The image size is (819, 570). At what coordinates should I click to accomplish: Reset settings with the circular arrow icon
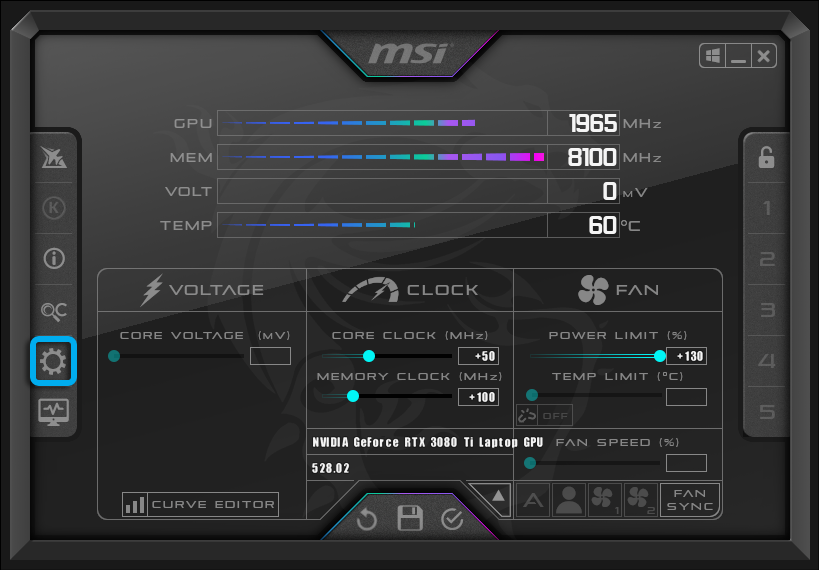coord(367,519)
